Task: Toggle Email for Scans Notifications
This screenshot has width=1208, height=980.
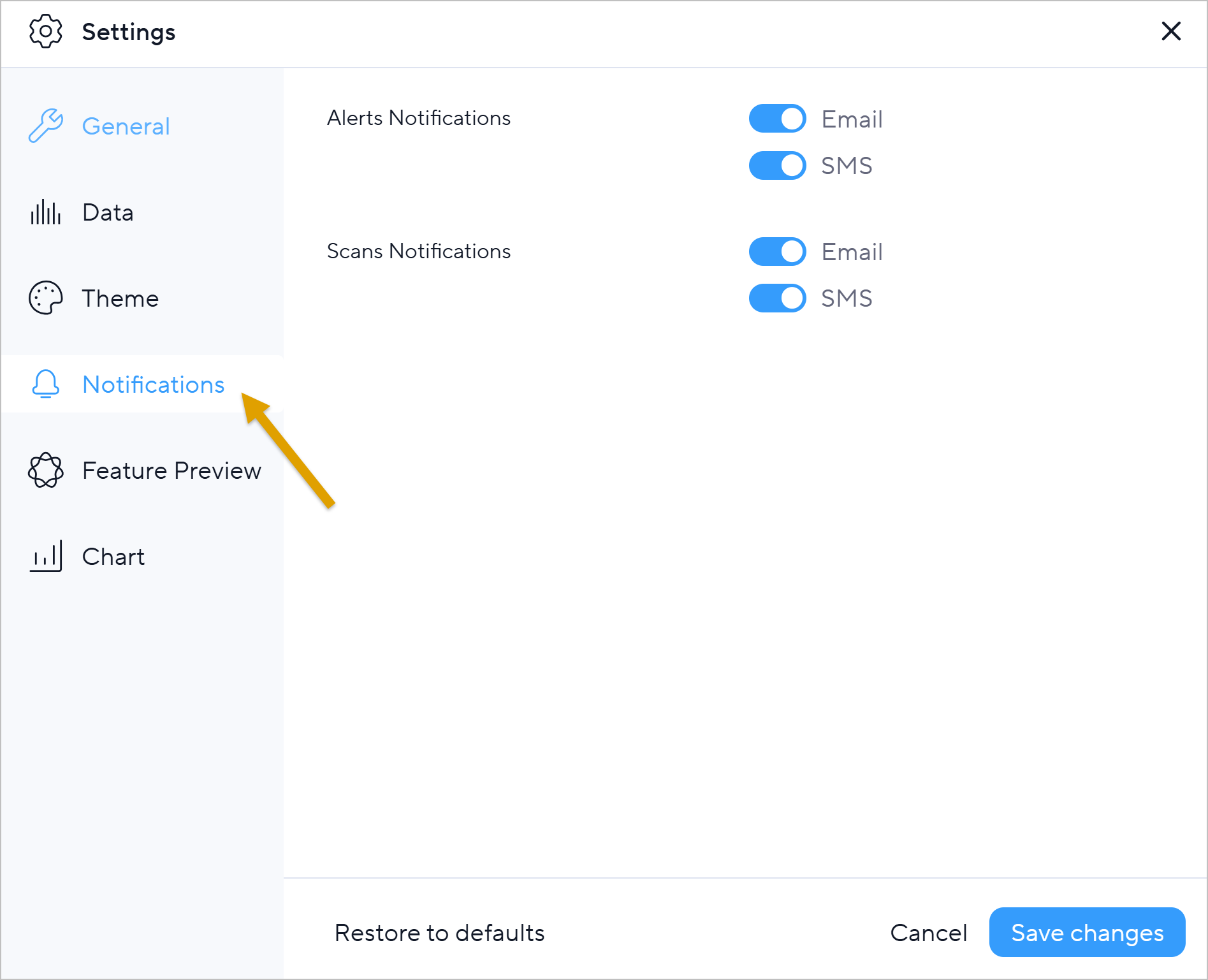Action: tap(777, 252)
